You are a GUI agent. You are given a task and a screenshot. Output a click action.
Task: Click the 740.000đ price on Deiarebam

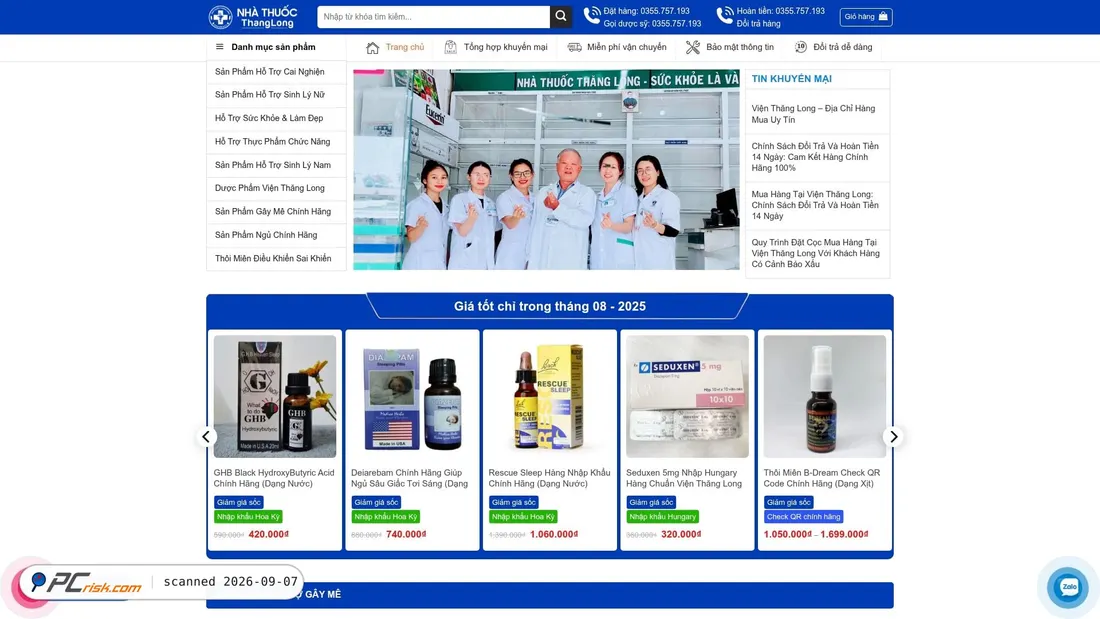[406, 534]
